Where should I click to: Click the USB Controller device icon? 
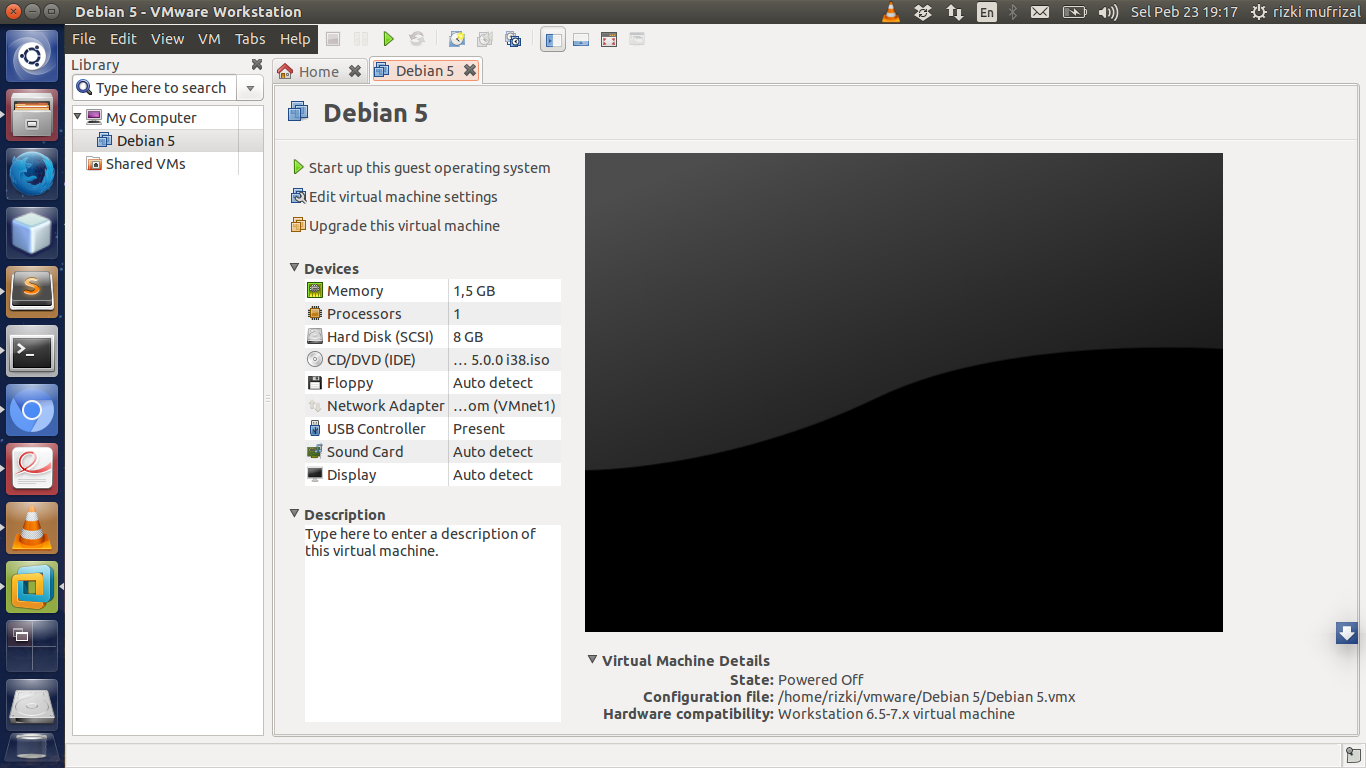[315, 429]
